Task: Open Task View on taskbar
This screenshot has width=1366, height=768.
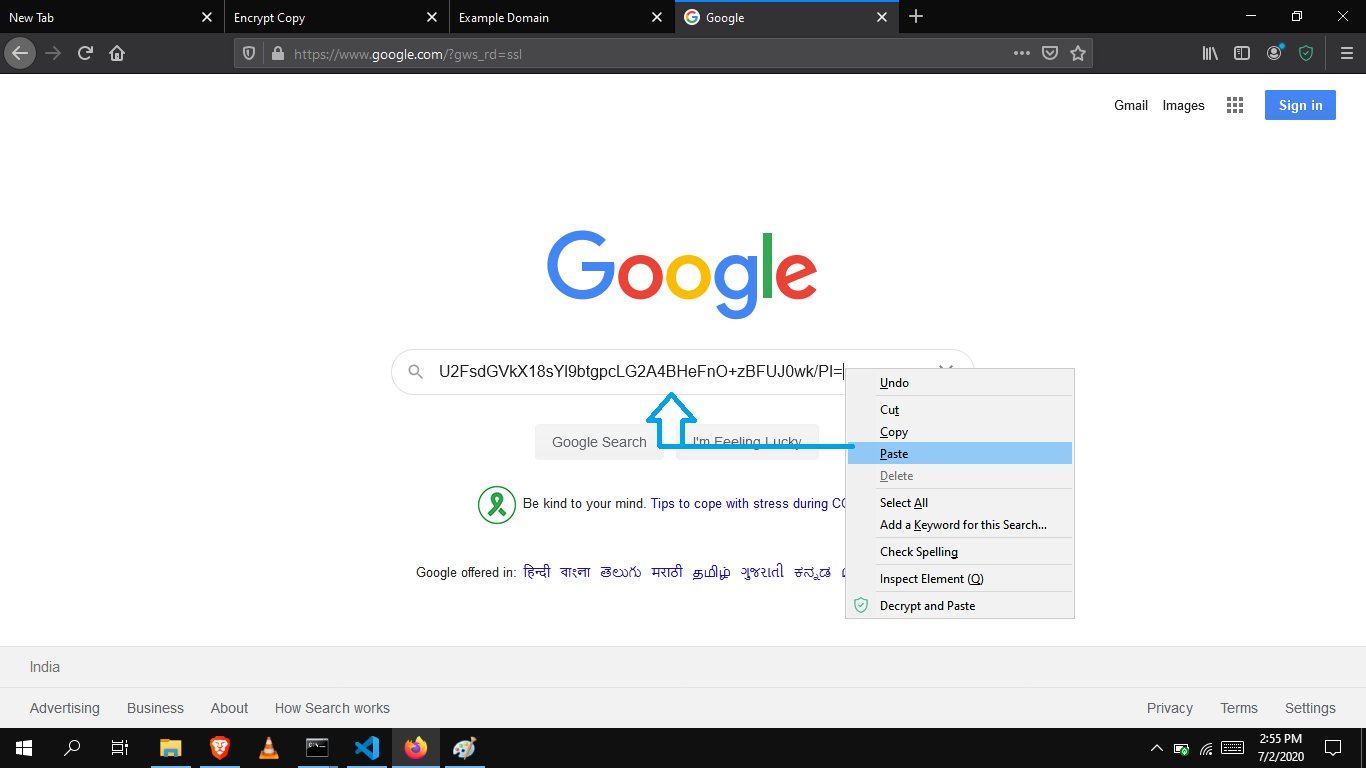Action: pos(120,748)
